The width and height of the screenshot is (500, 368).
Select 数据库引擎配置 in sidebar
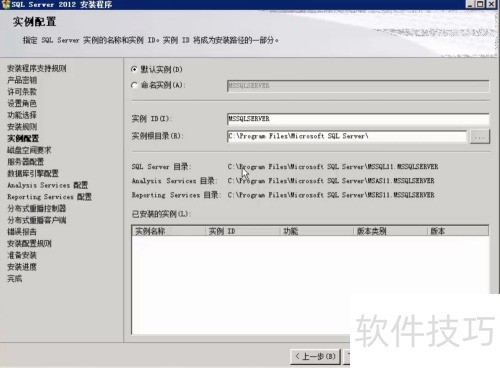(x=33, y=173)
